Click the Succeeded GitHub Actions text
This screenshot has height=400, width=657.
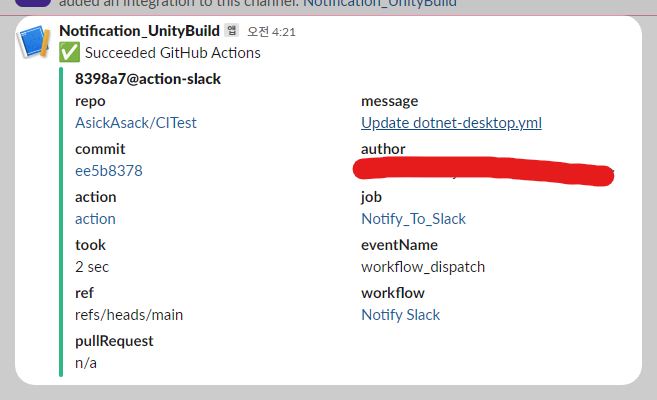click(x=173, y=53)
